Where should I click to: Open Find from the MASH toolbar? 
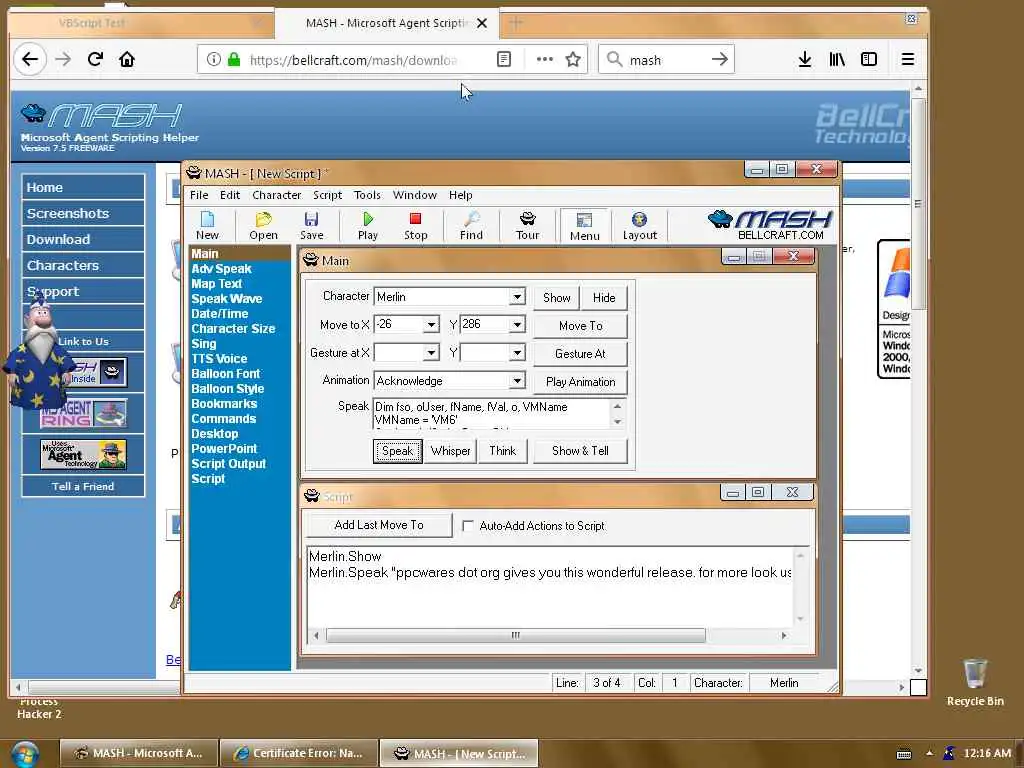click(x=471, y=225)
